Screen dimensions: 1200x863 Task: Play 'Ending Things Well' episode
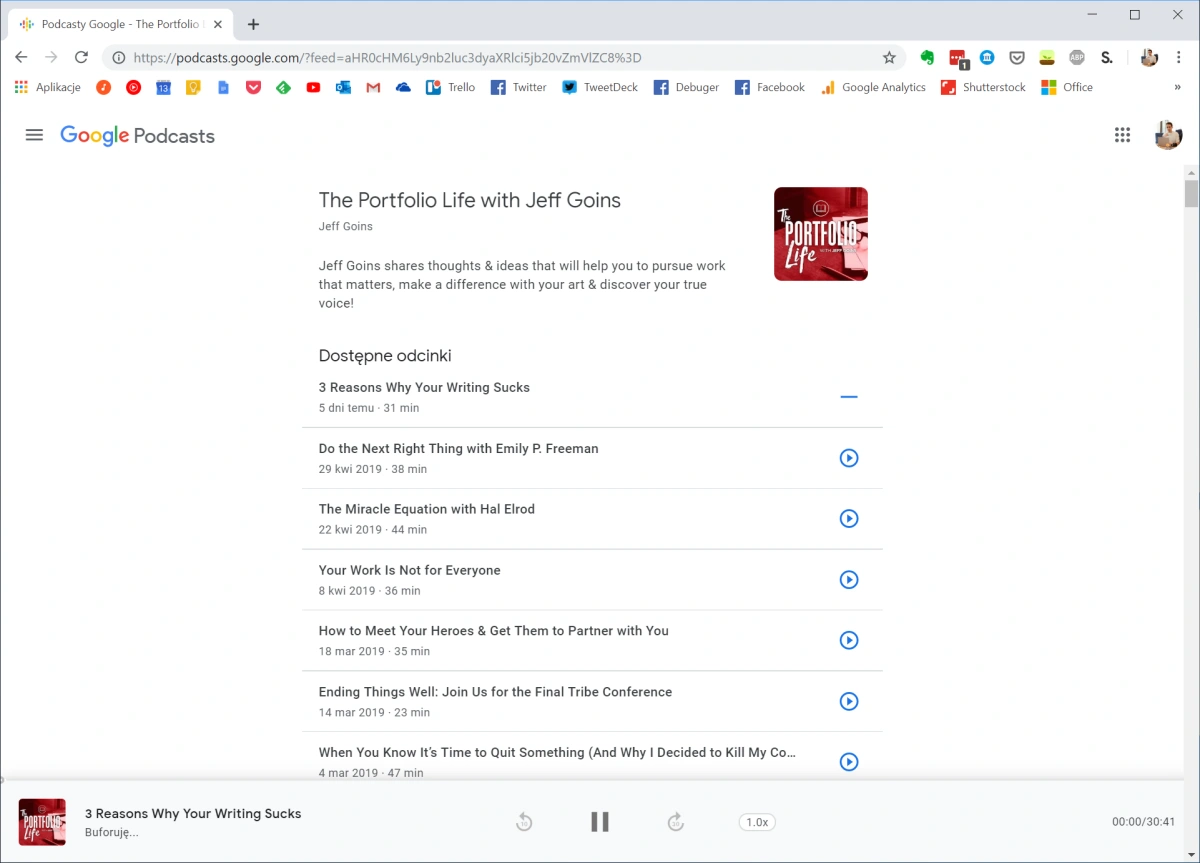pos(849,701)
